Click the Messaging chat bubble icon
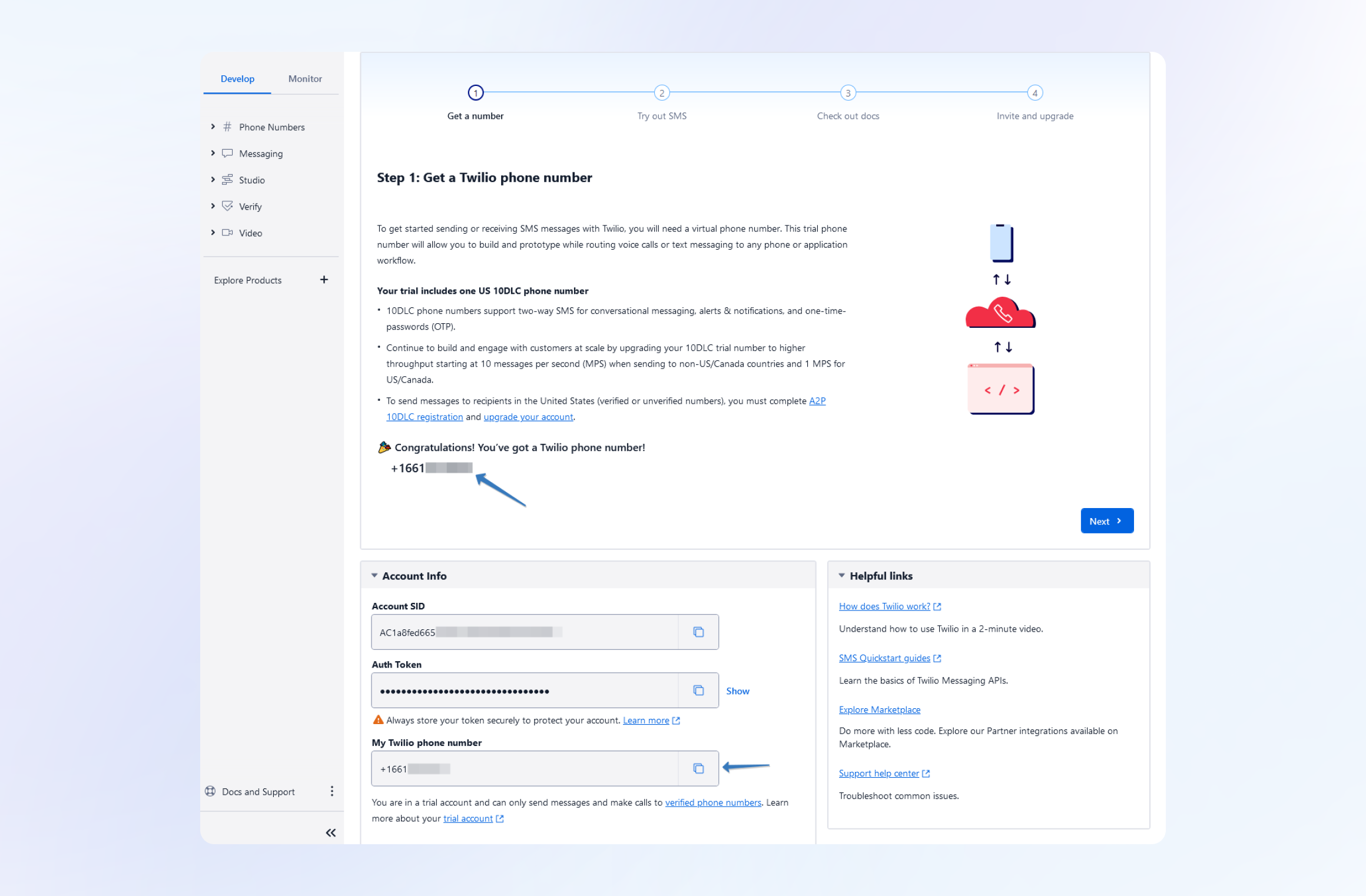 click(x=227, y=153)
